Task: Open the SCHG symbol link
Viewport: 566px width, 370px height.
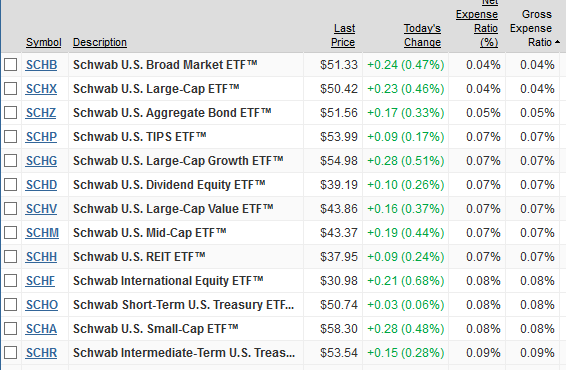Action: coord(41,161)
